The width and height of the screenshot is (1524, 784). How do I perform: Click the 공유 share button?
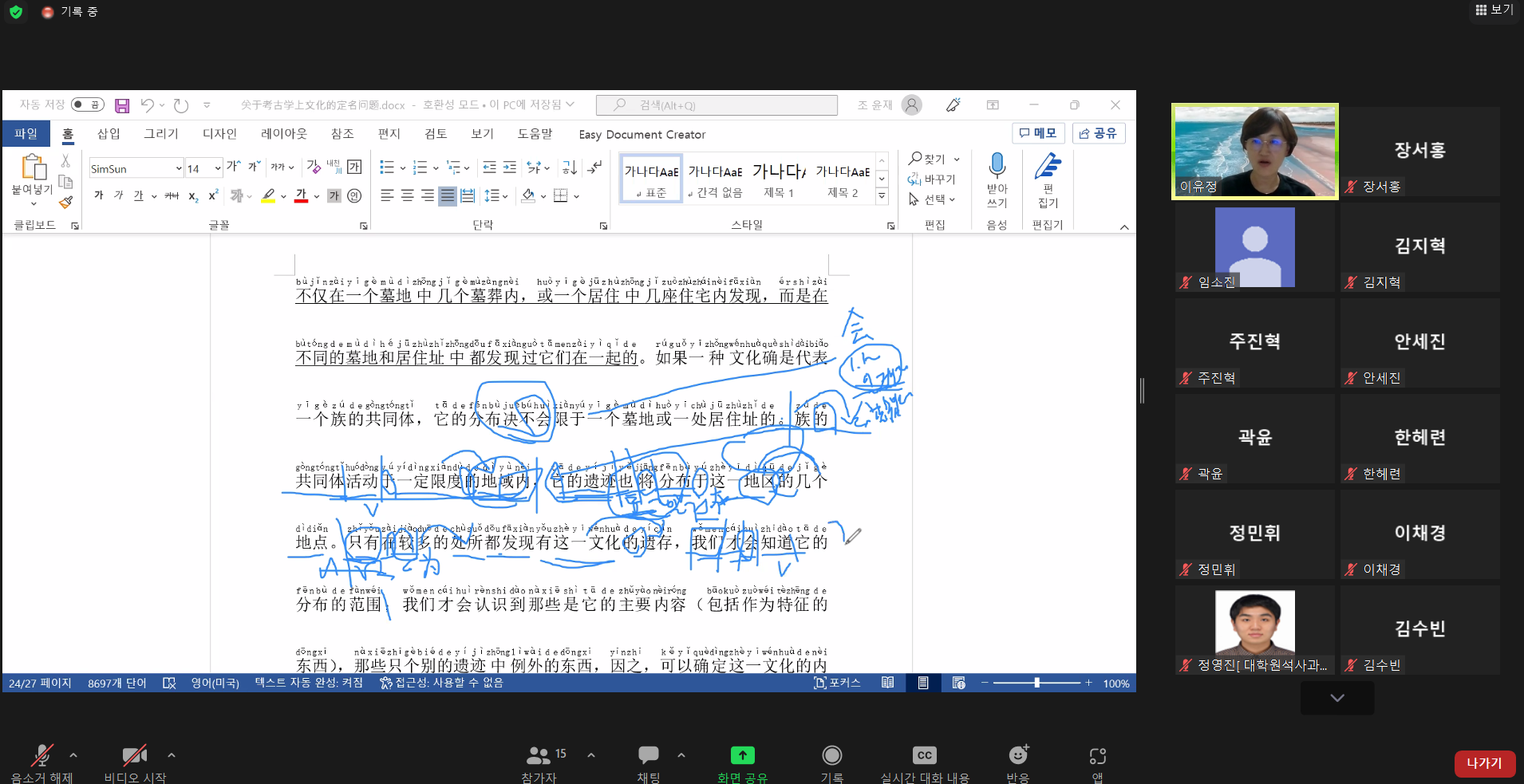[1099, 133]
